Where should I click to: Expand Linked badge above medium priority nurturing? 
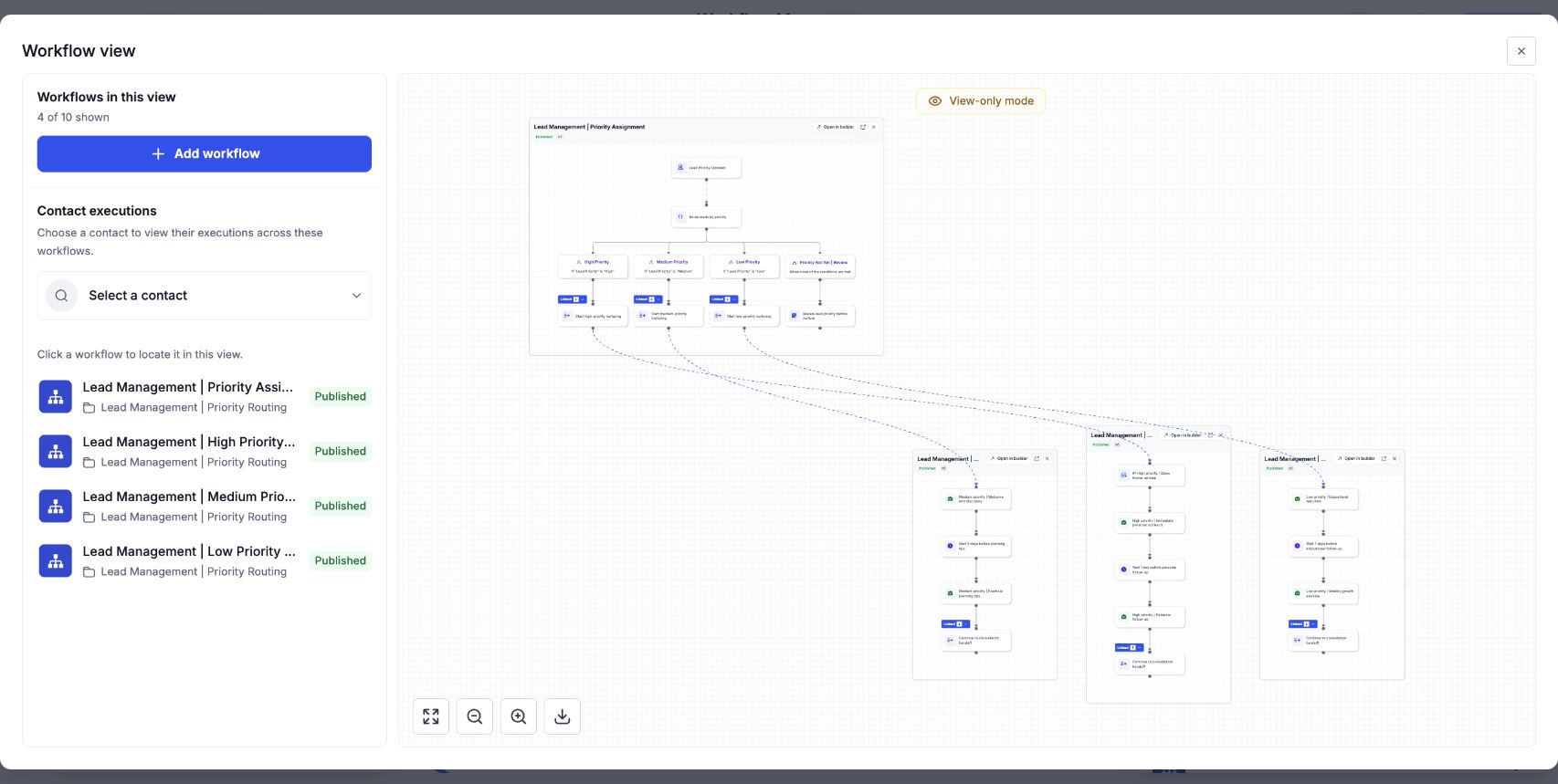pos(647,299)
